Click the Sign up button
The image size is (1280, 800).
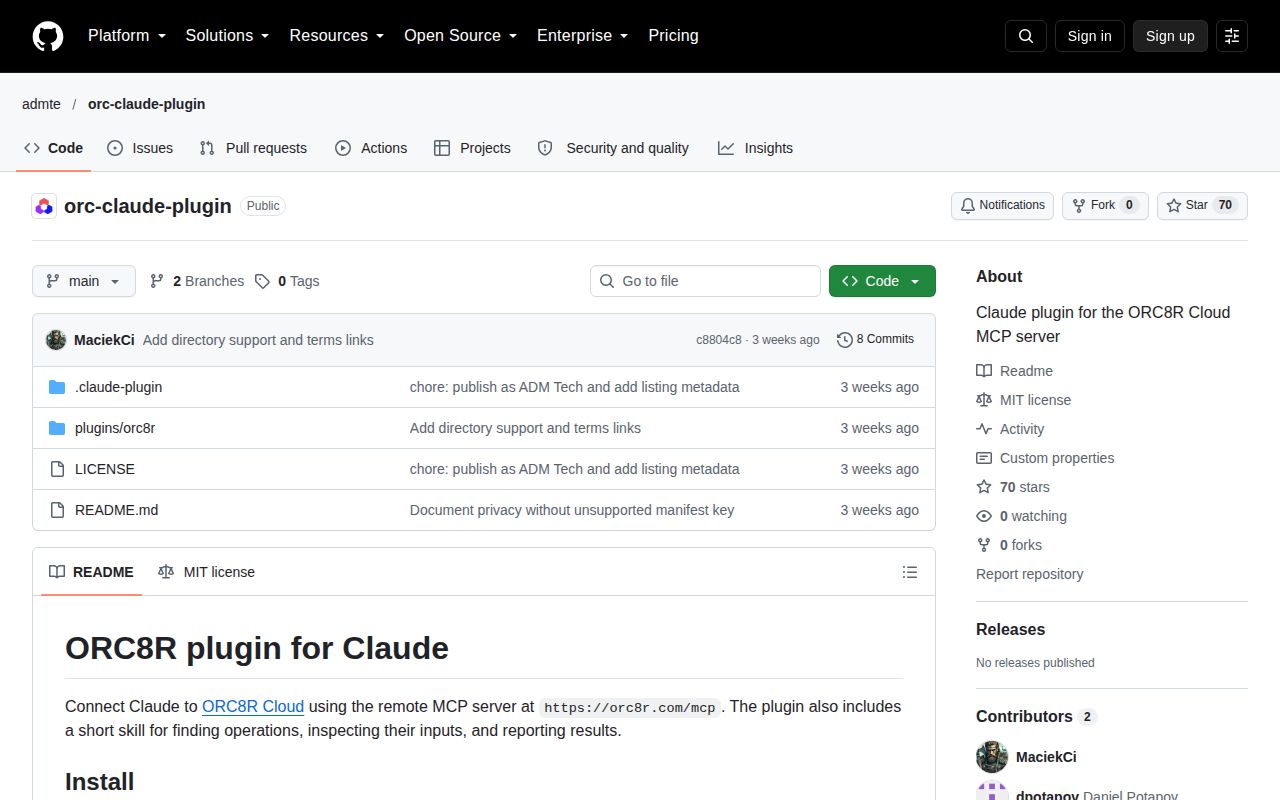(1170, 36)
